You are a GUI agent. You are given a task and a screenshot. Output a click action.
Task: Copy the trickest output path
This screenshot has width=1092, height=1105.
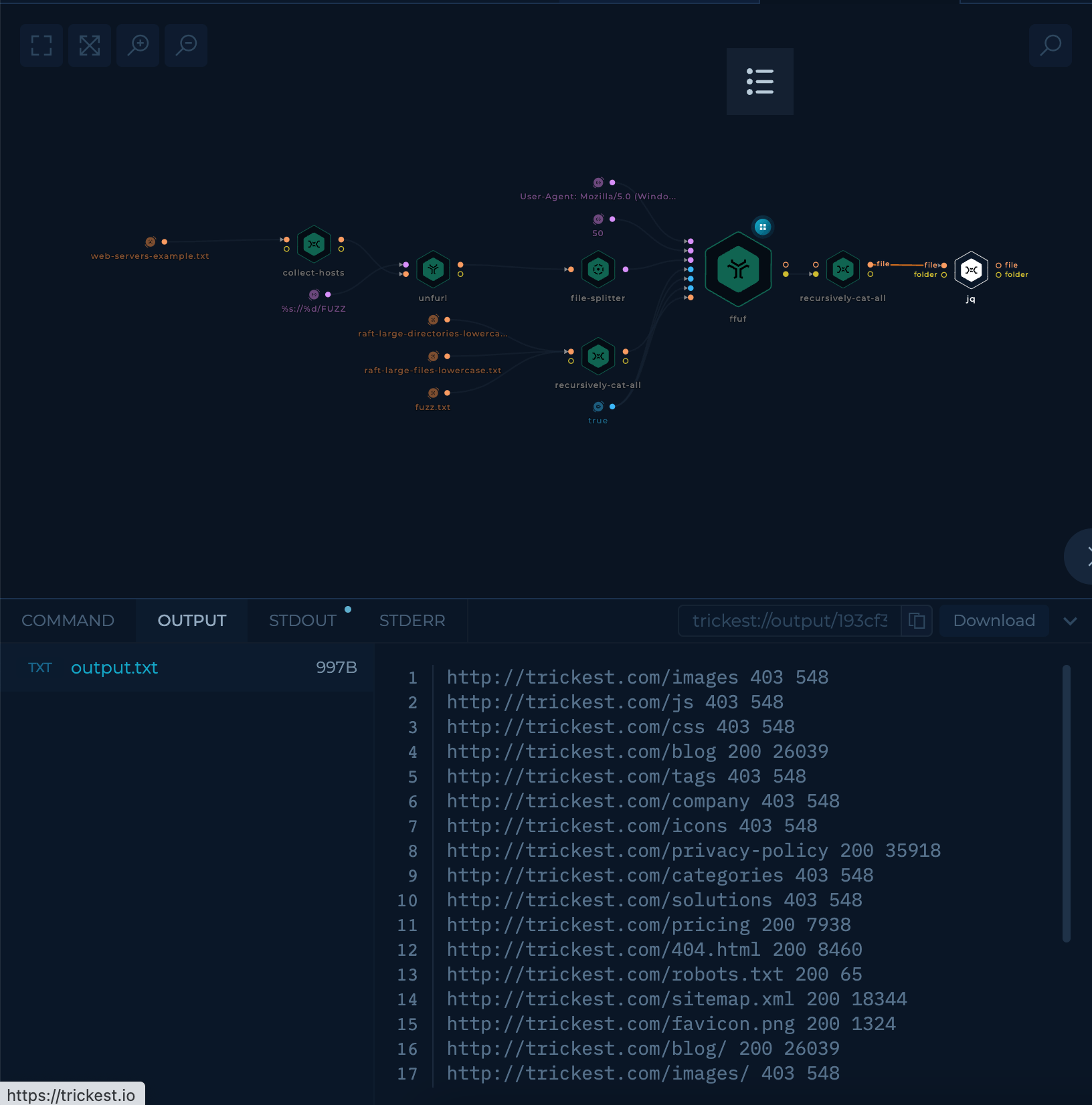917,621
